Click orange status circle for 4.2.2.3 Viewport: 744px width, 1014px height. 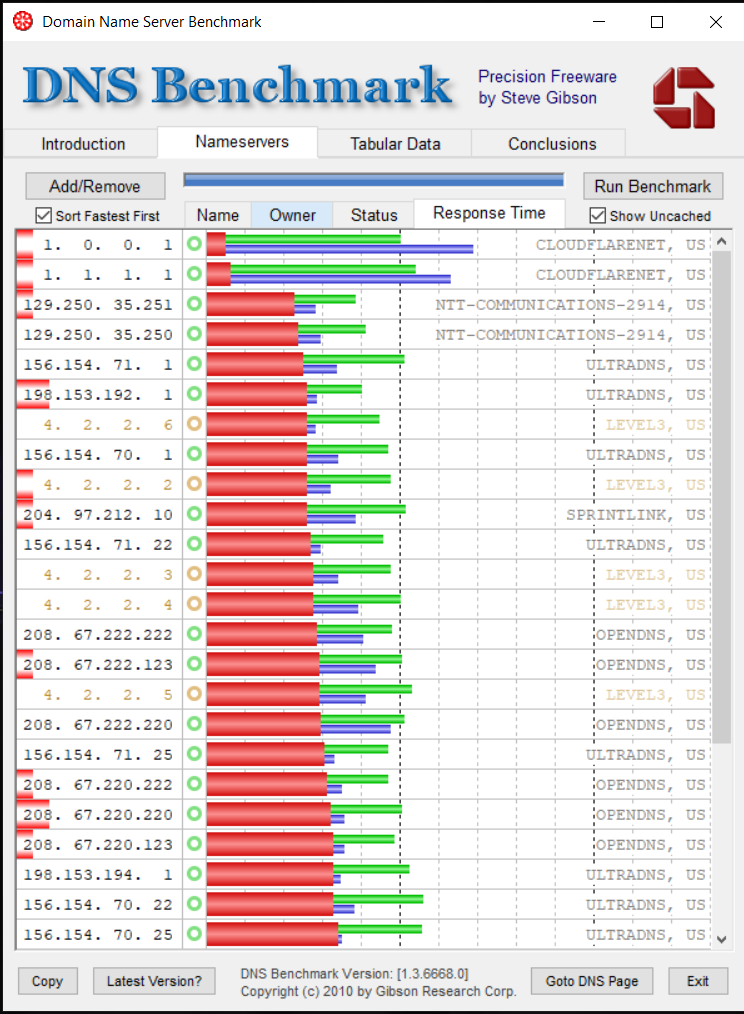pos(194,574)
